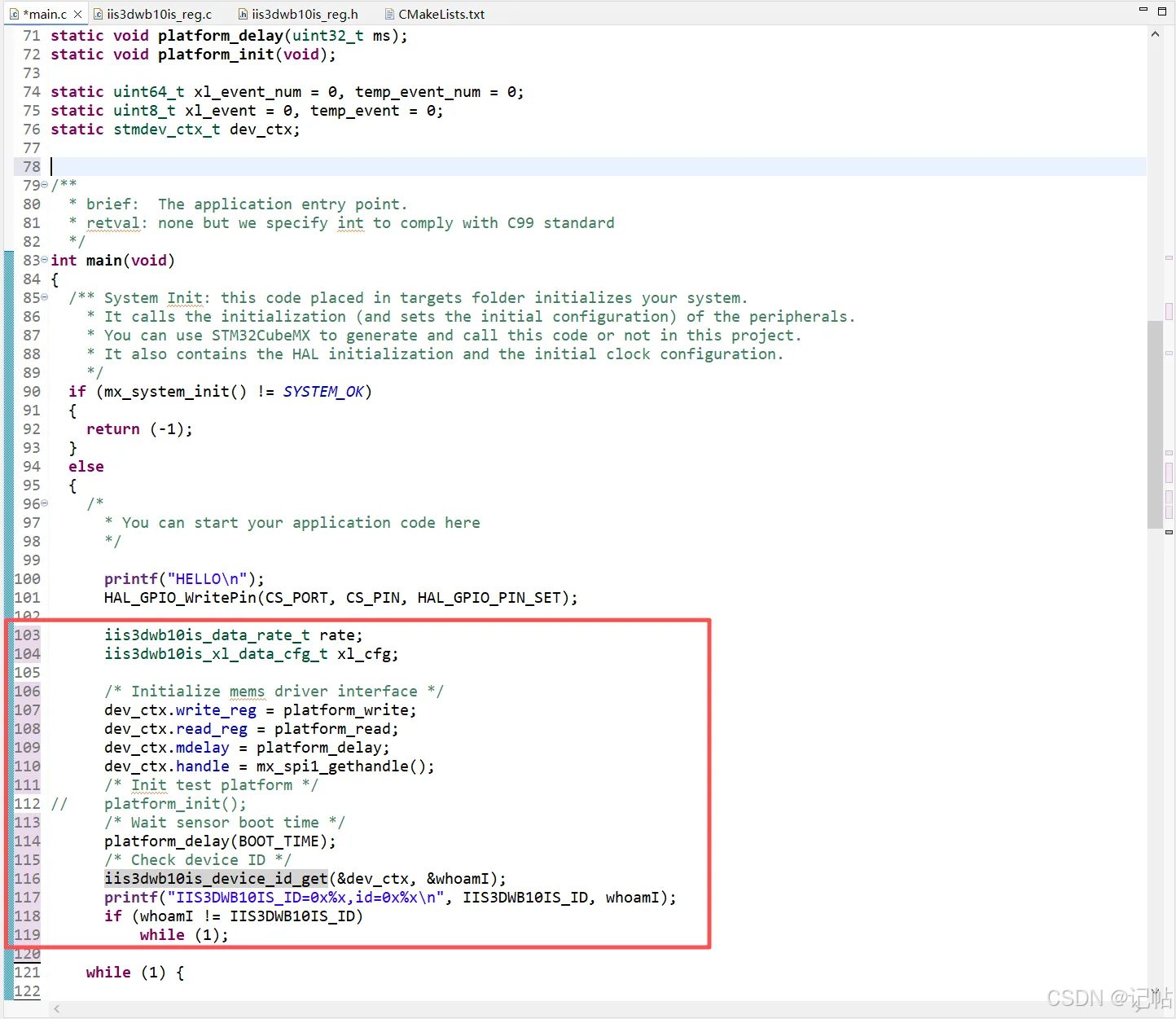Screen dimensions: 1176x1019
Task: Click the header file icon on iis3dwb10is_reg.h tab
Action: click(243, 14)
